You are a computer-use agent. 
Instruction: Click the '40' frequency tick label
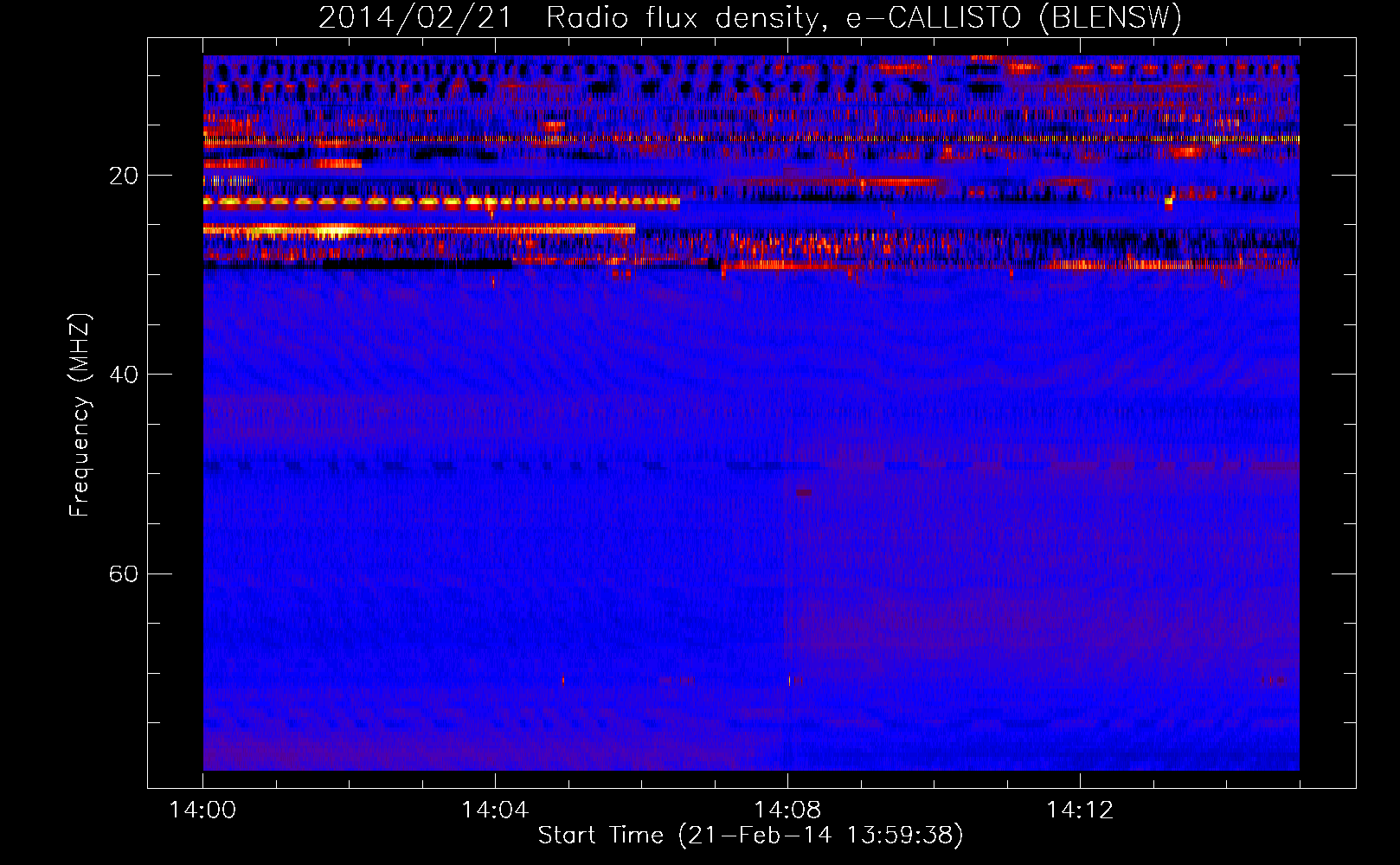[x=123, y=375]
